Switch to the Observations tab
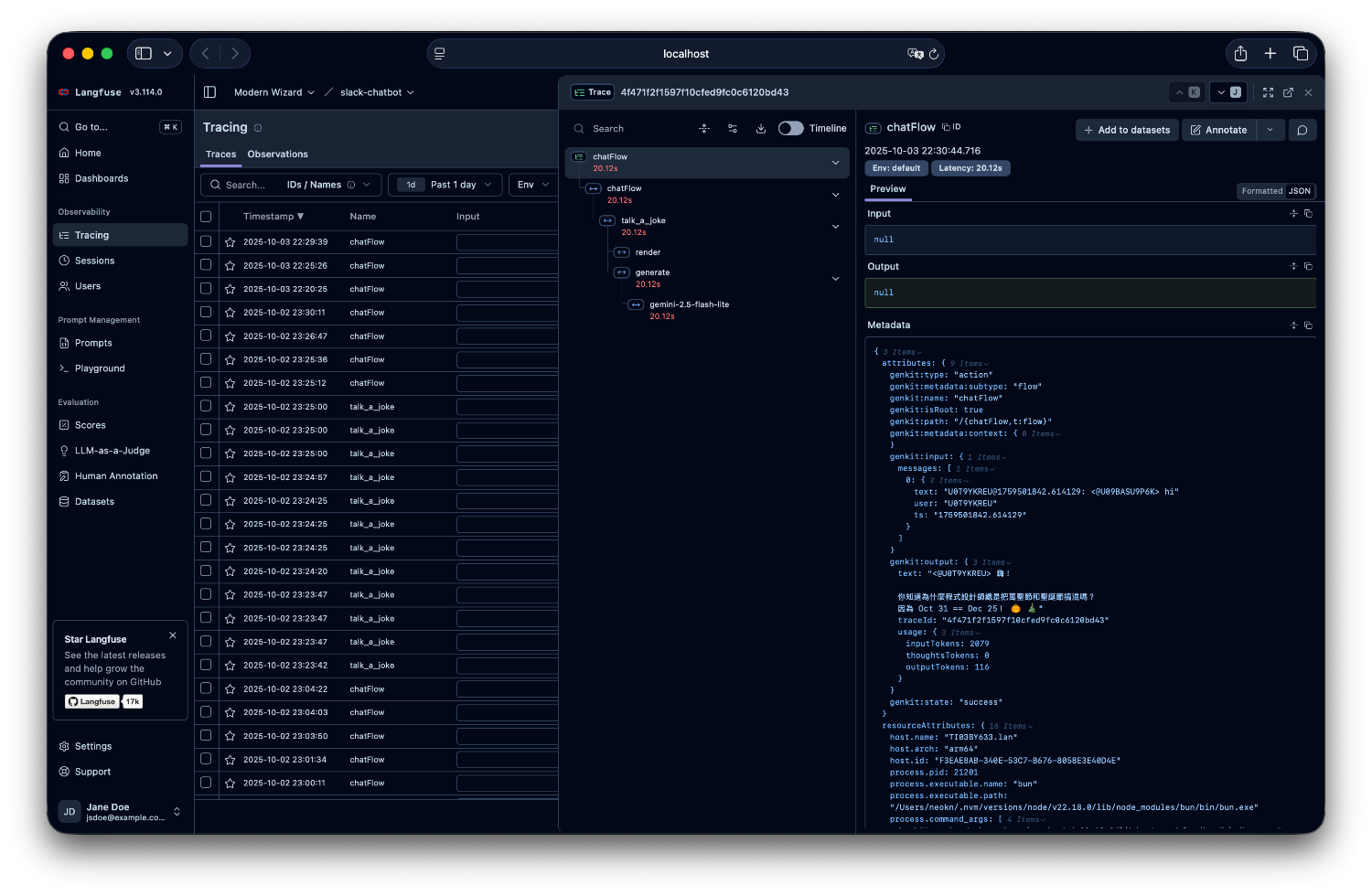Viewport: 1372px width, 896px height. point(277,155)
